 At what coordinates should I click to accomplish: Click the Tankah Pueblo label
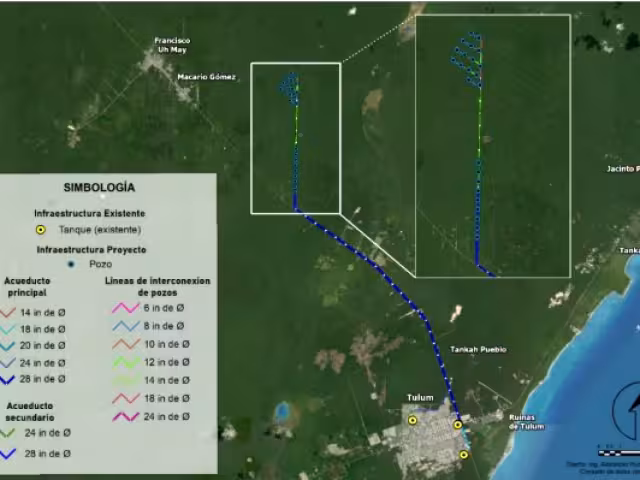pos(478,349)
